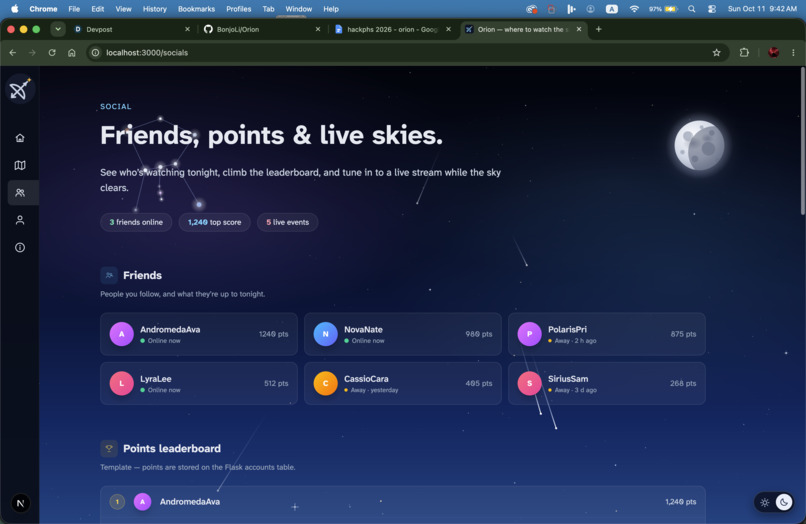The image size is (806, 524).
Task: Click the browser back arrow
Action: [13, 52]
